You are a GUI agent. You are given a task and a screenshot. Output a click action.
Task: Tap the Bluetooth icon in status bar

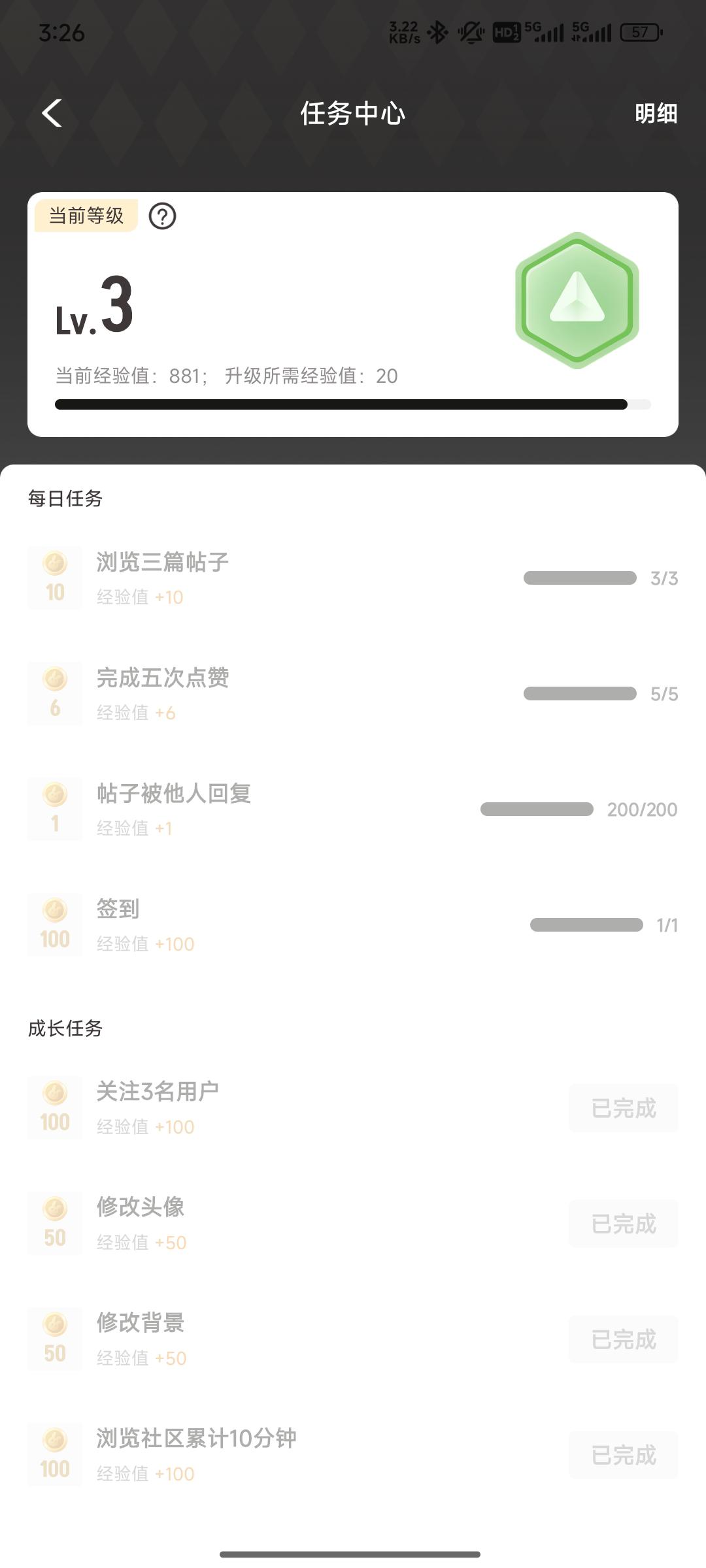pos(437,32)
